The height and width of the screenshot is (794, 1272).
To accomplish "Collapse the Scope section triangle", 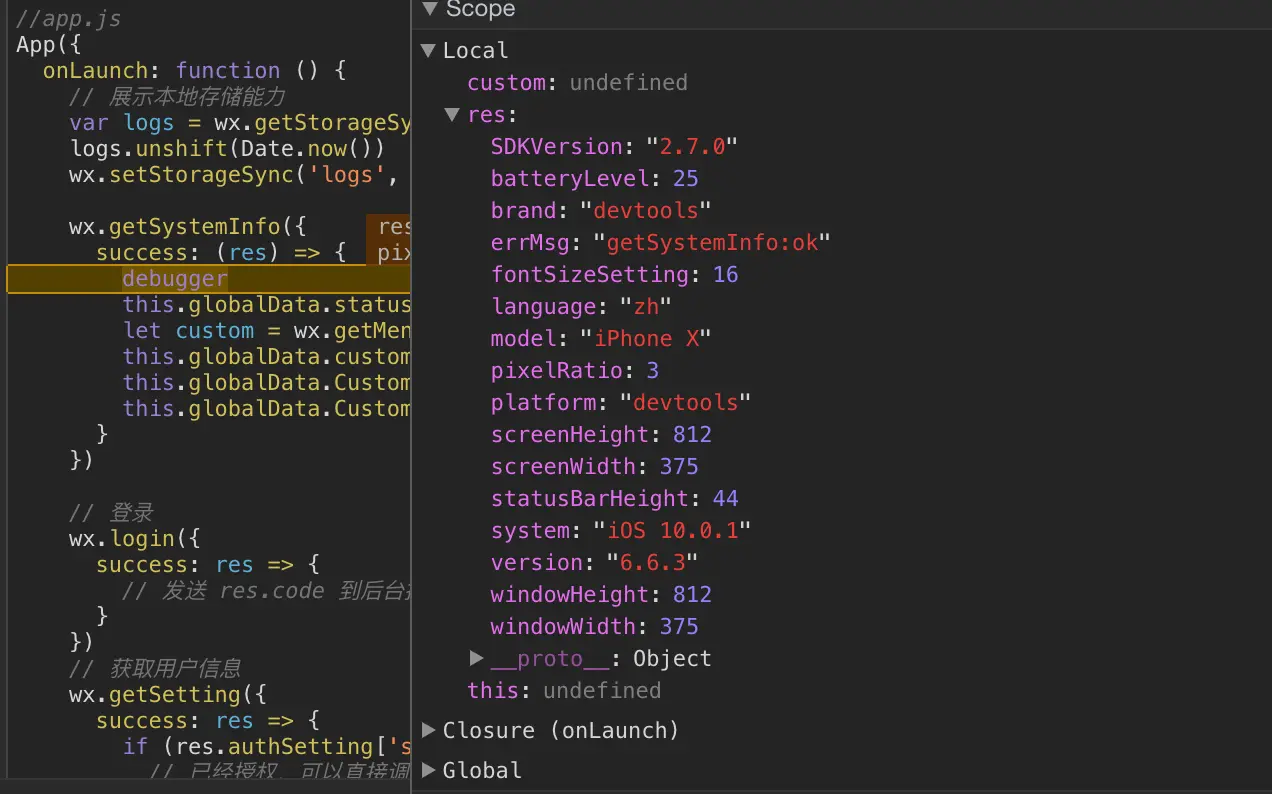I will 430,9.
